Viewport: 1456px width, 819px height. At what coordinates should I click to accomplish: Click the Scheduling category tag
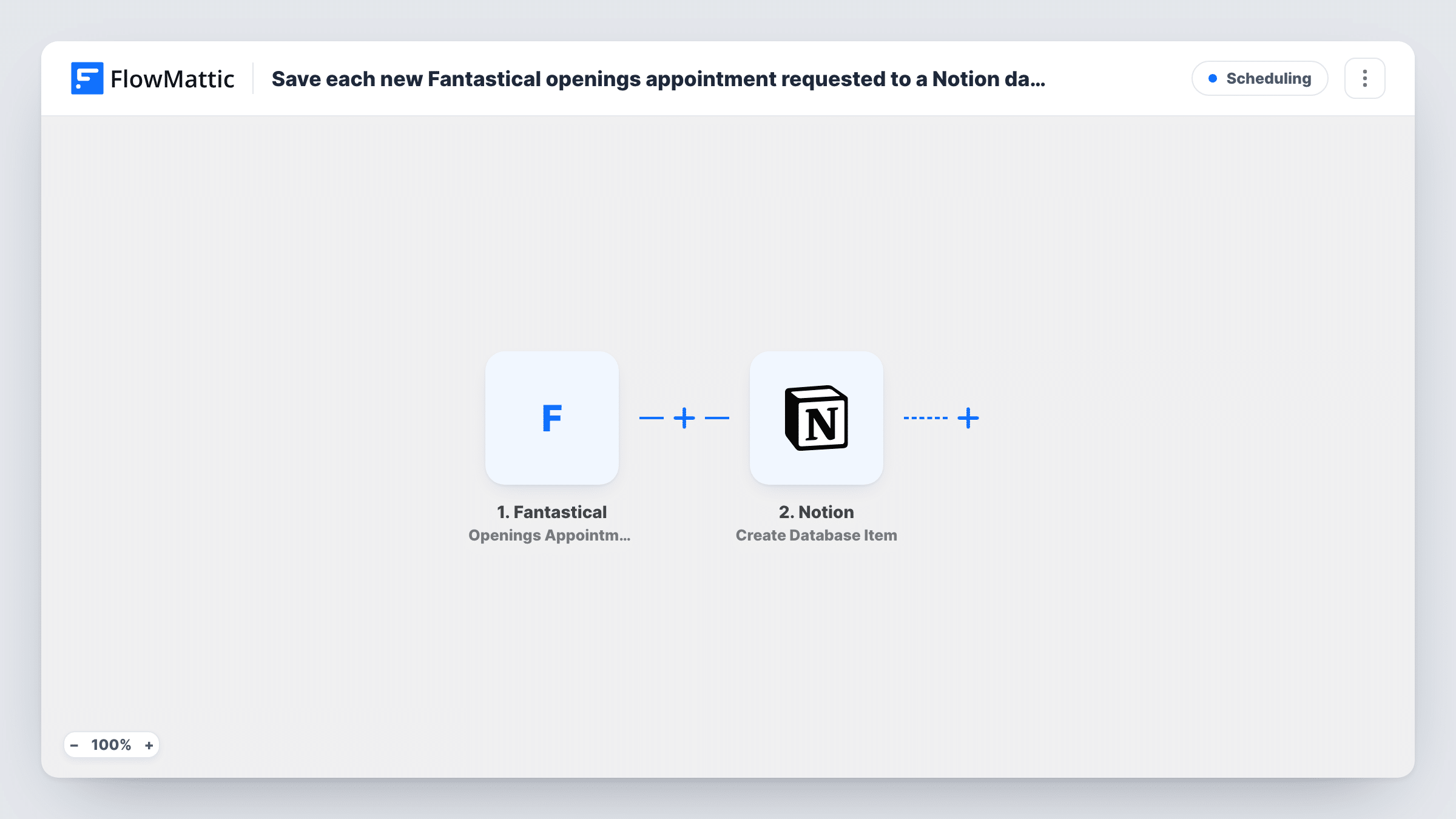click(1259, 78)
